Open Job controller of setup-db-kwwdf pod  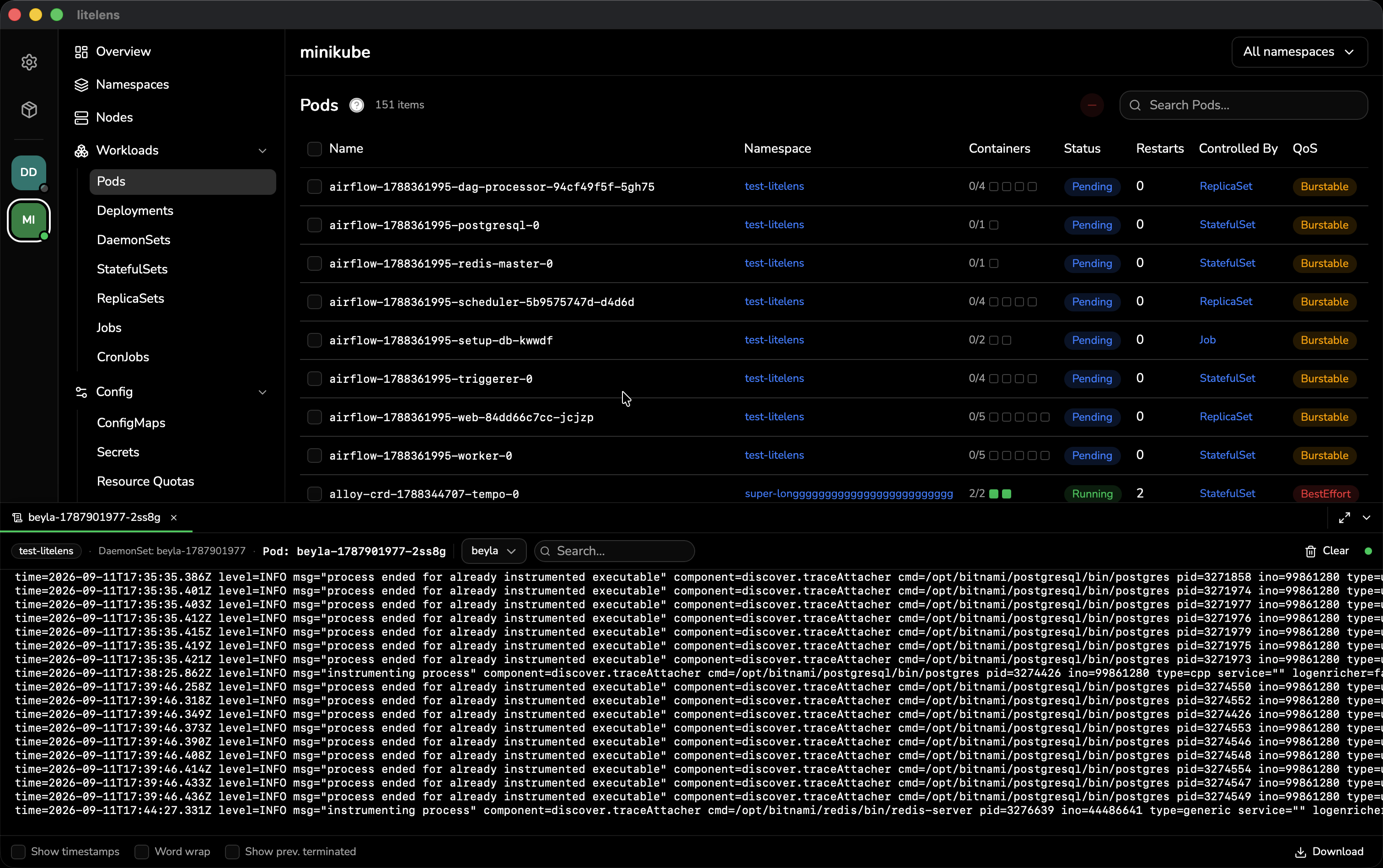tap(1207, 340)
